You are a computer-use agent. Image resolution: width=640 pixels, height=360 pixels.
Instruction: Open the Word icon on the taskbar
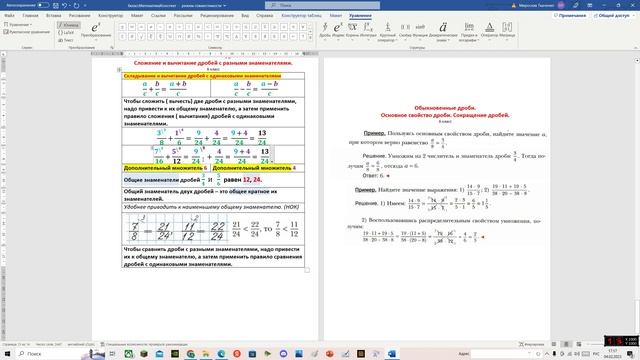click(x=392, y=354)
